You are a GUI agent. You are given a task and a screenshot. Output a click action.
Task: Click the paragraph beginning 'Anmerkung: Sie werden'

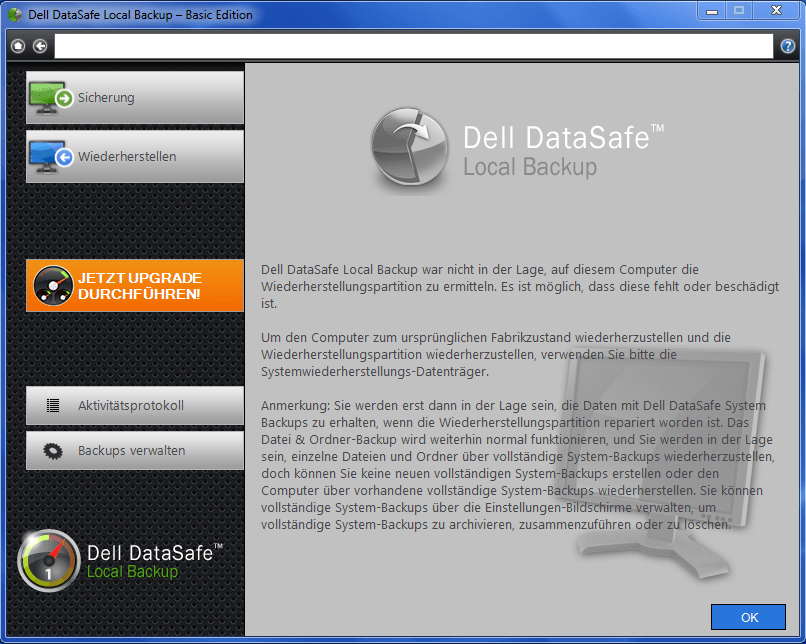518,465
